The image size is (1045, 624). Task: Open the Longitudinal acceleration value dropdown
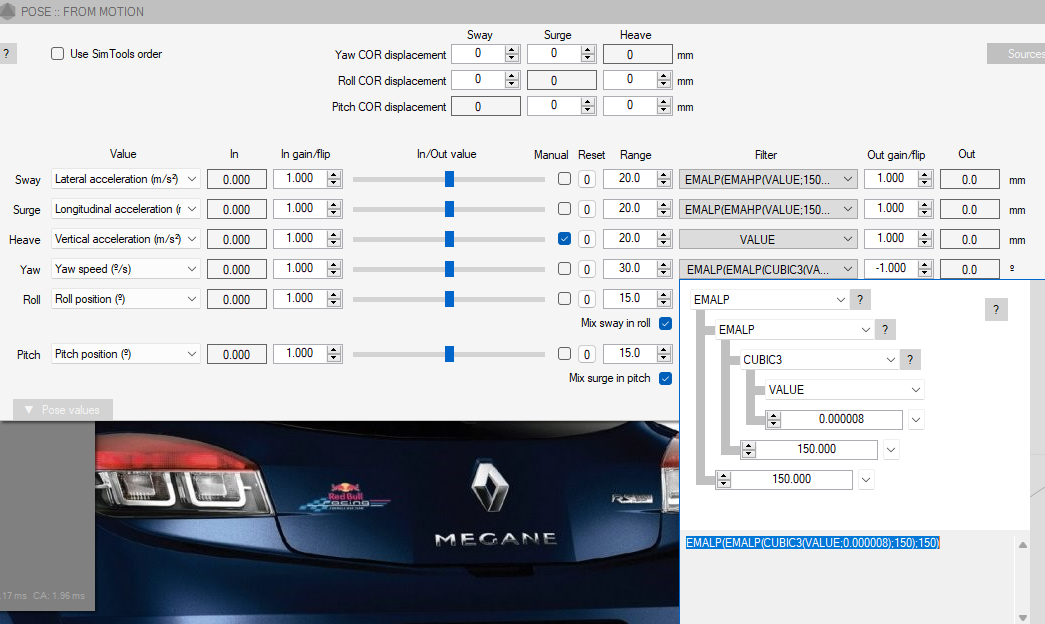point(125,209)
